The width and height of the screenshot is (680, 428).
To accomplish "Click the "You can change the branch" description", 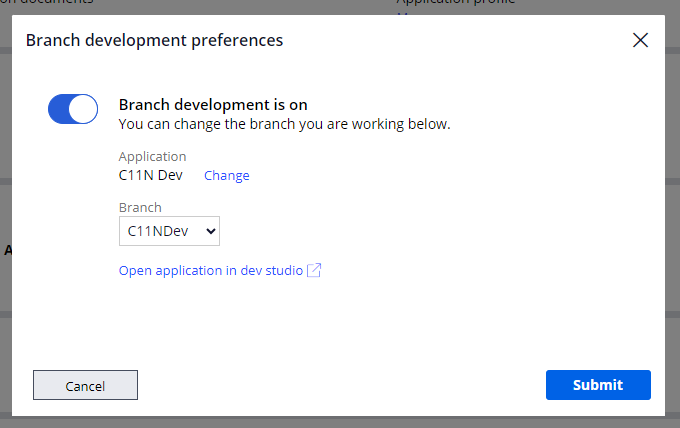I will 284,125.
